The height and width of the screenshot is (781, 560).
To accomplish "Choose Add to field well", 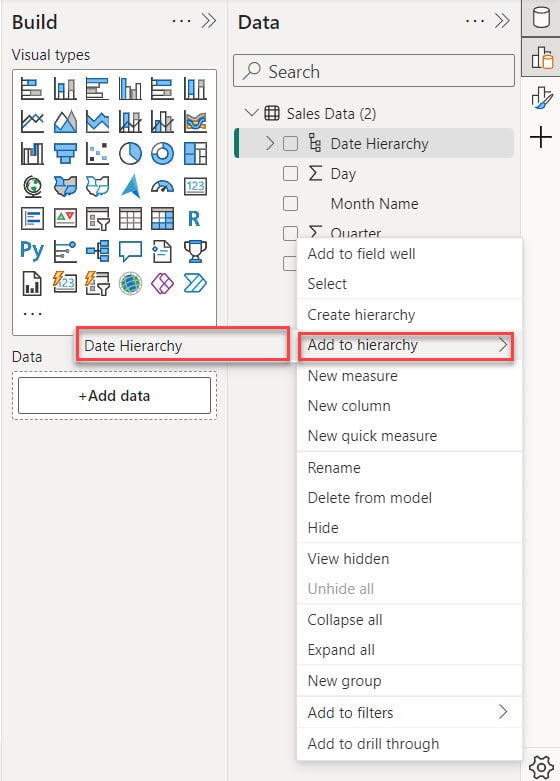I will (x=409, y=254).
